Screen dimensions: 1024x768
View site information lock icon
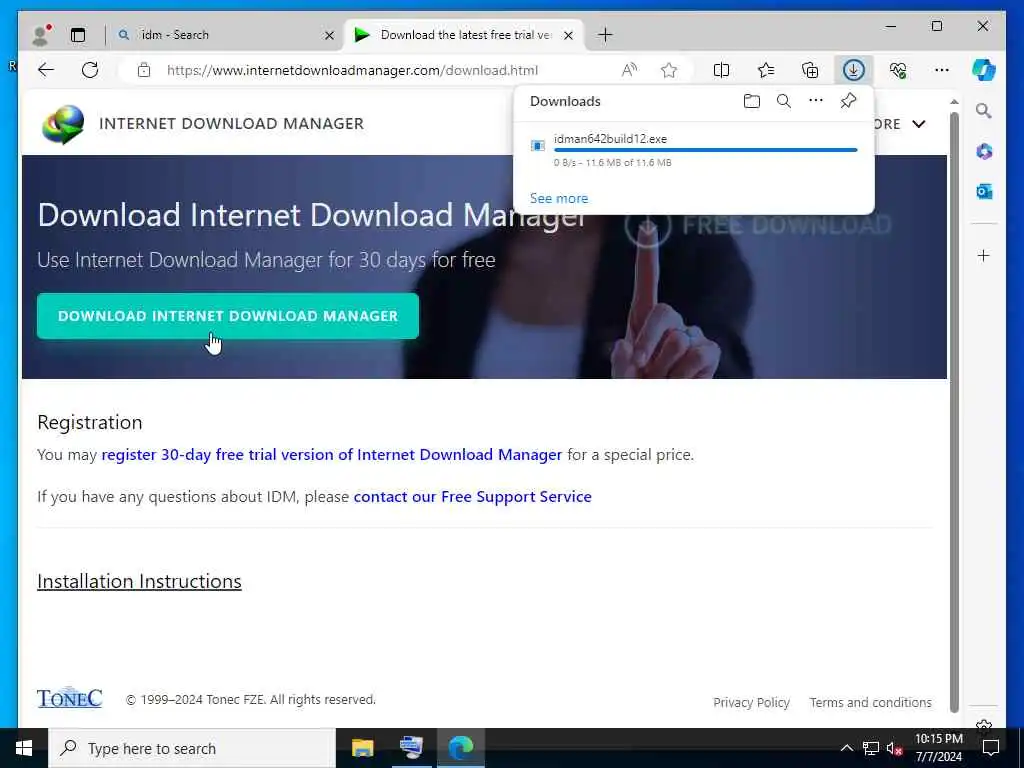[x=144, y=70]
